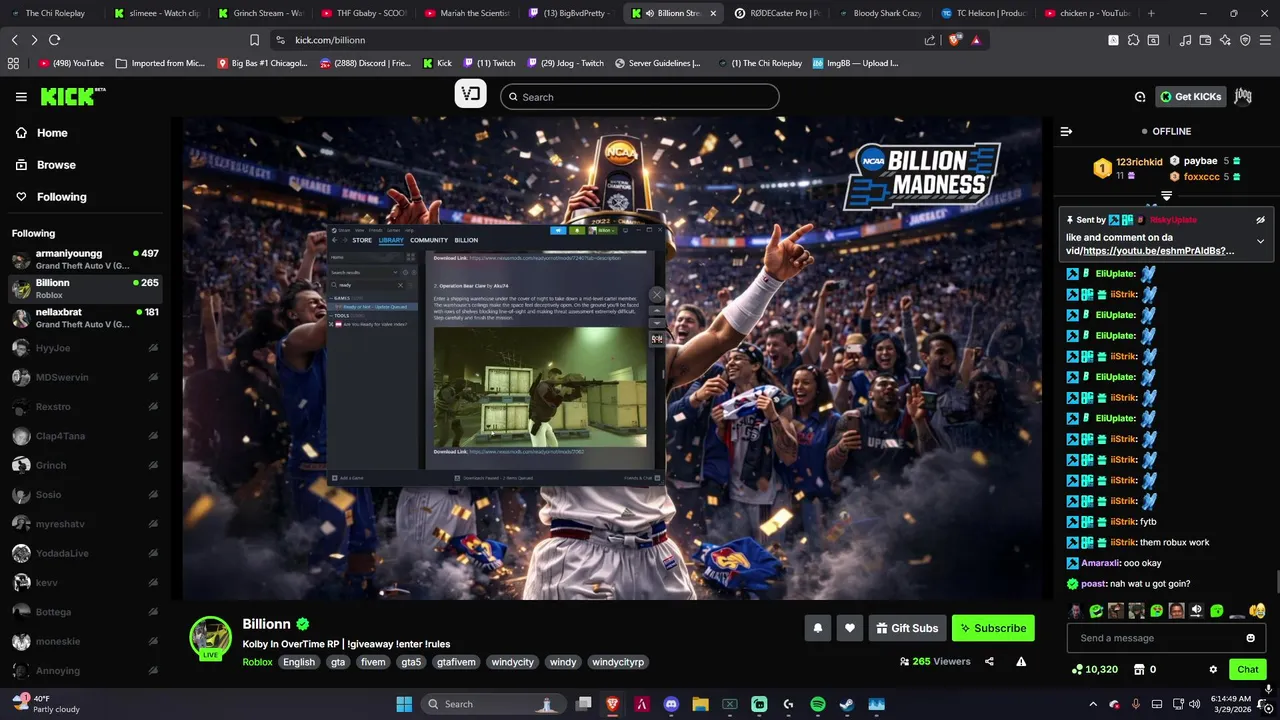Open the browser main menu icon
Screen dimensions: 1280x720
[1265, 40]
